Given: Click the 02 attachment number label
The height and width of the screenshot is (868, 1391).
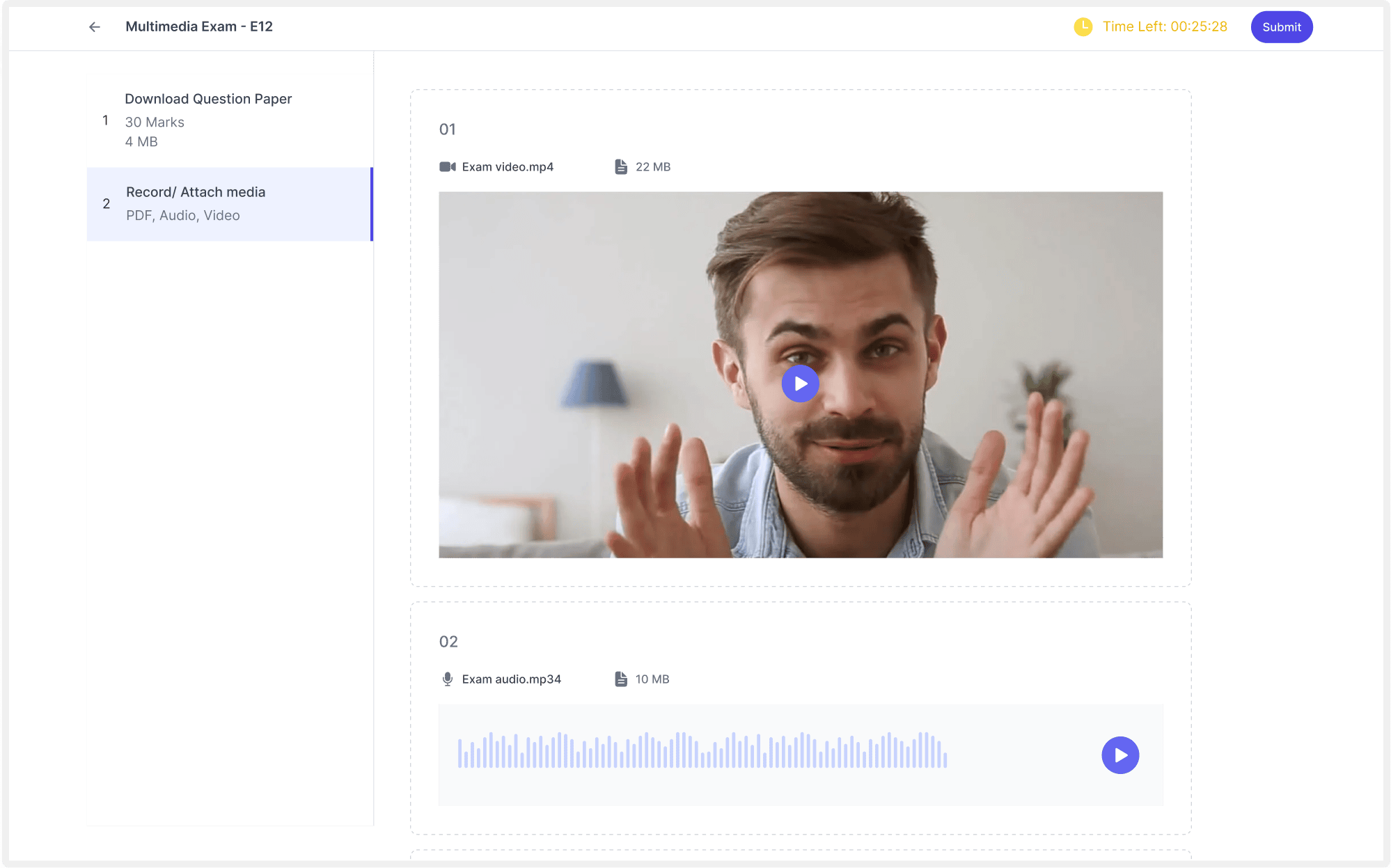Looking at the screenshot, I should pyautogui.click(x=448, y=642).
